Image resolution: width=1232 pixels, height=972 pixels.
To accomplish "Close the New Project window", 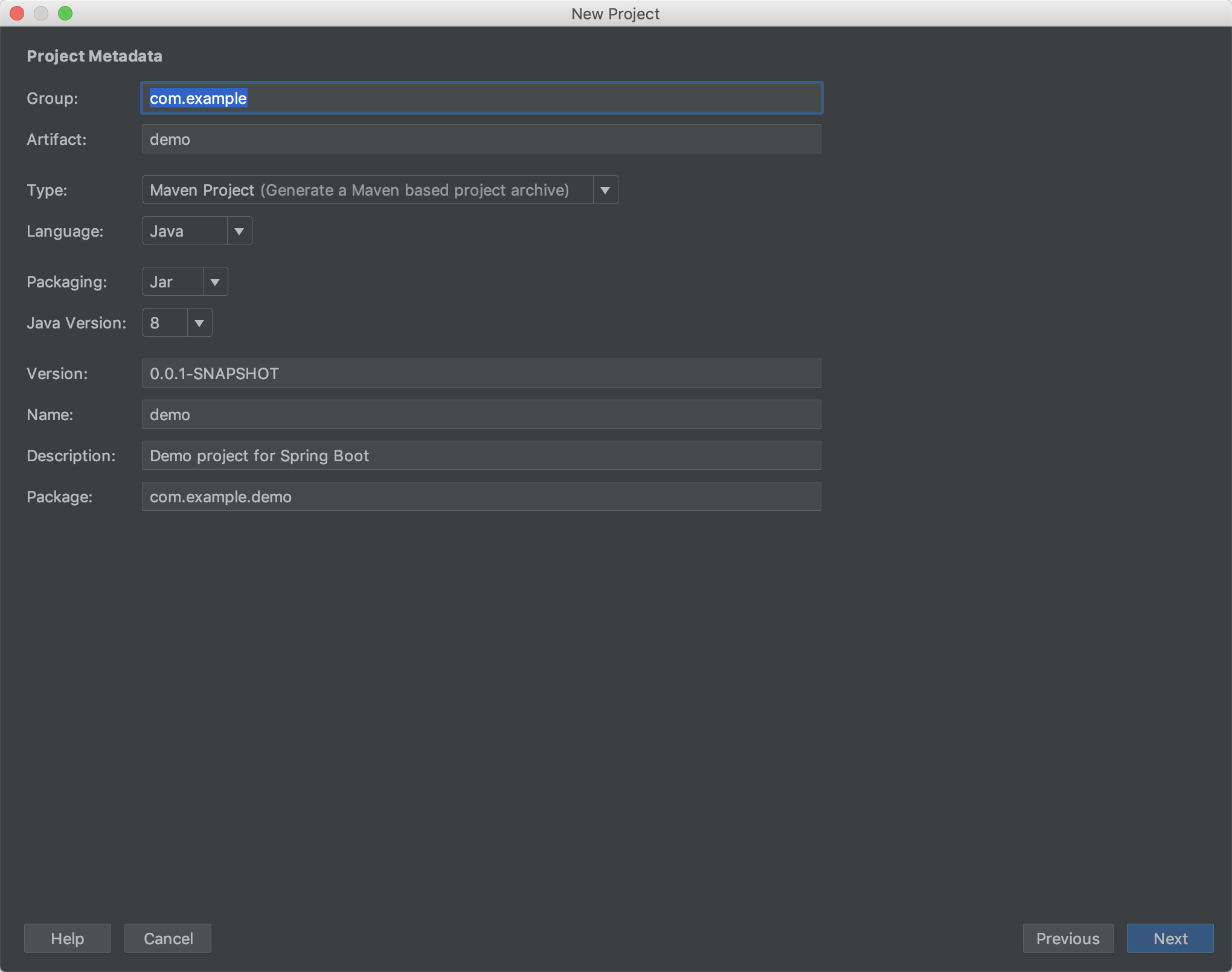I will pos(17,13).
